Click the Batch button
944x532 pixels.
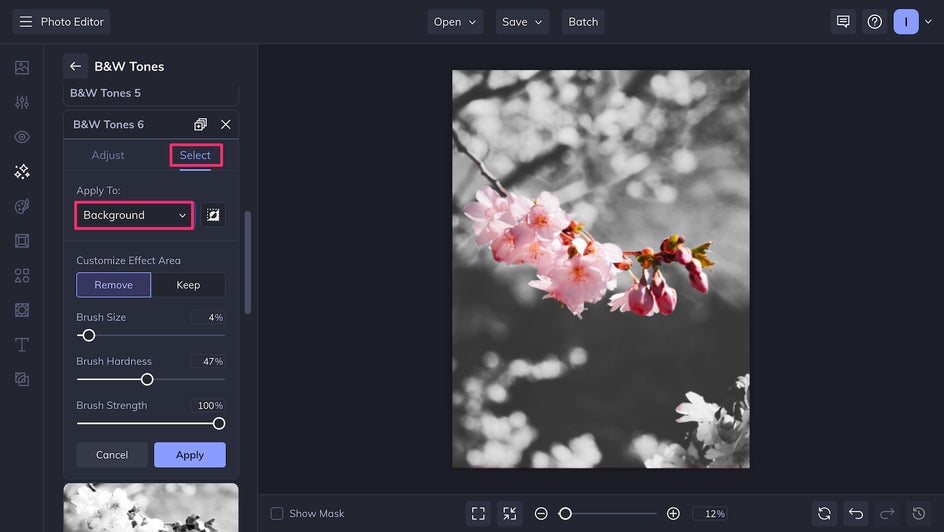pyautogui.click(x=583, y=22)
